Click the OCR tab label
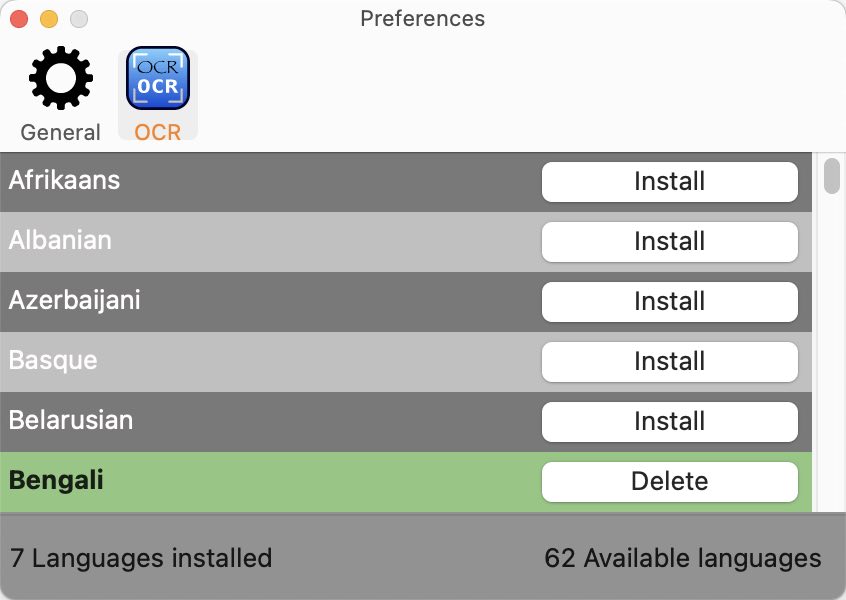 pyautogui.click(x=158, y=132)
